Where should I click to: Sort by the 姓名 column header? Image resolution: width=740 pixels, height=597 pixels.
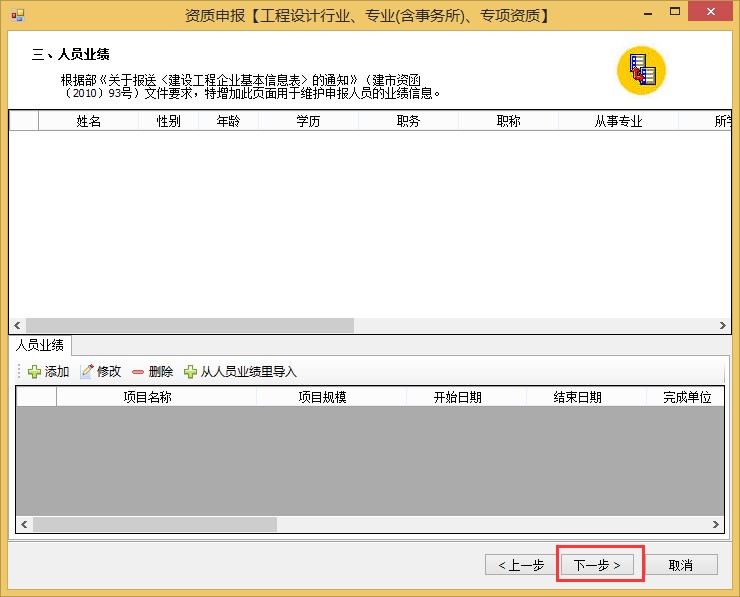88,122
